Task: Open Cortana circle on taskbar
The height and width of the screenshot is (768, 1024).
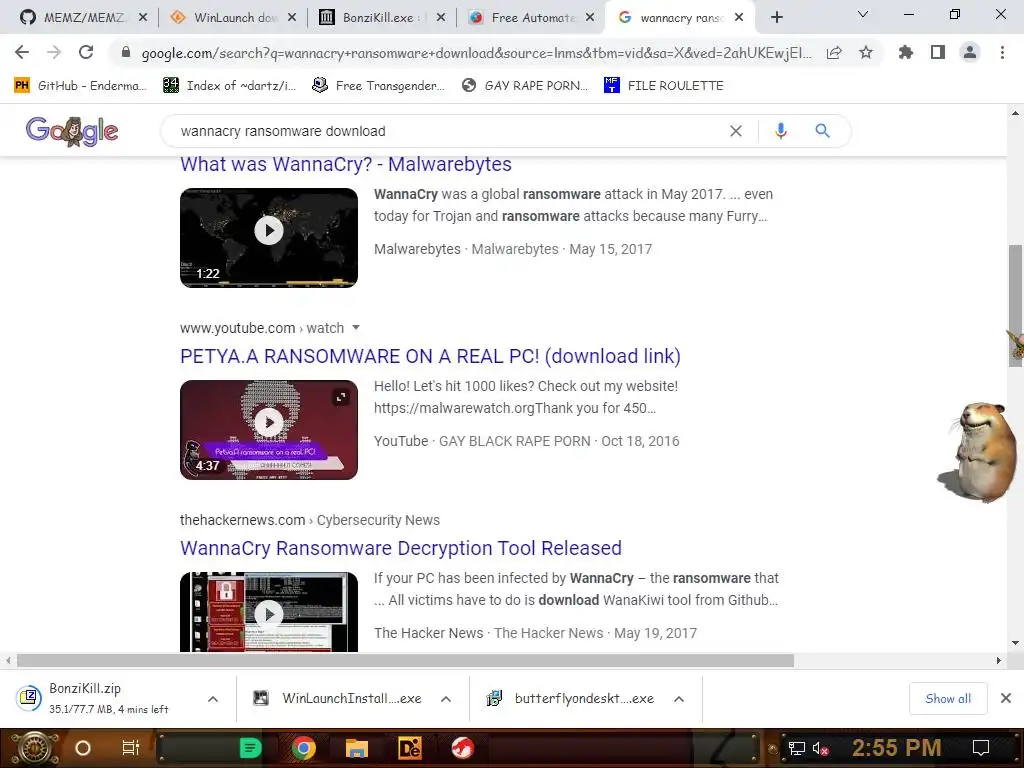Action: tap(83, 748)
